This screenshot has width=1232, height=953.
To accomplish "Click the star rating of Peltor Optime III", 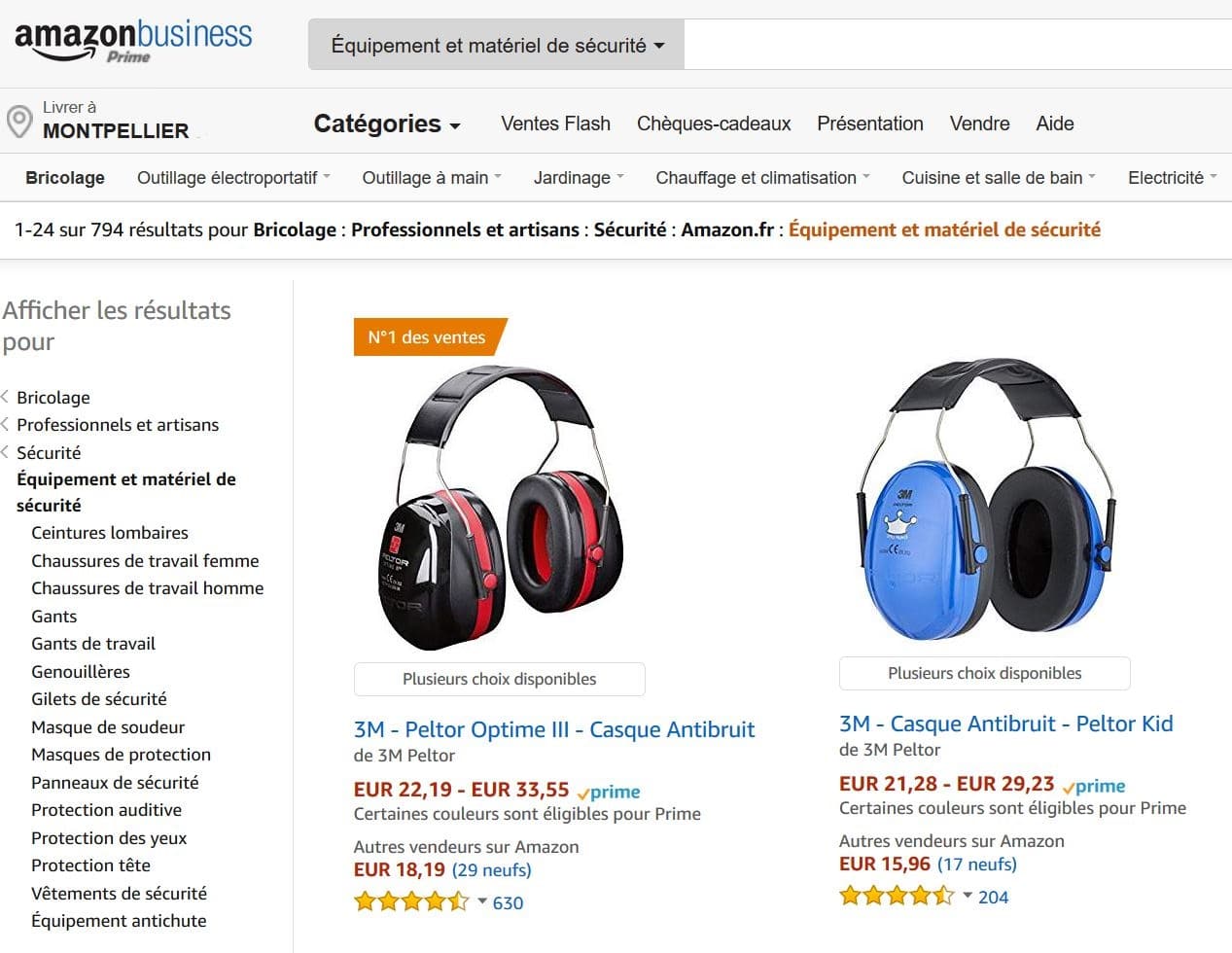I will point(411,901).
